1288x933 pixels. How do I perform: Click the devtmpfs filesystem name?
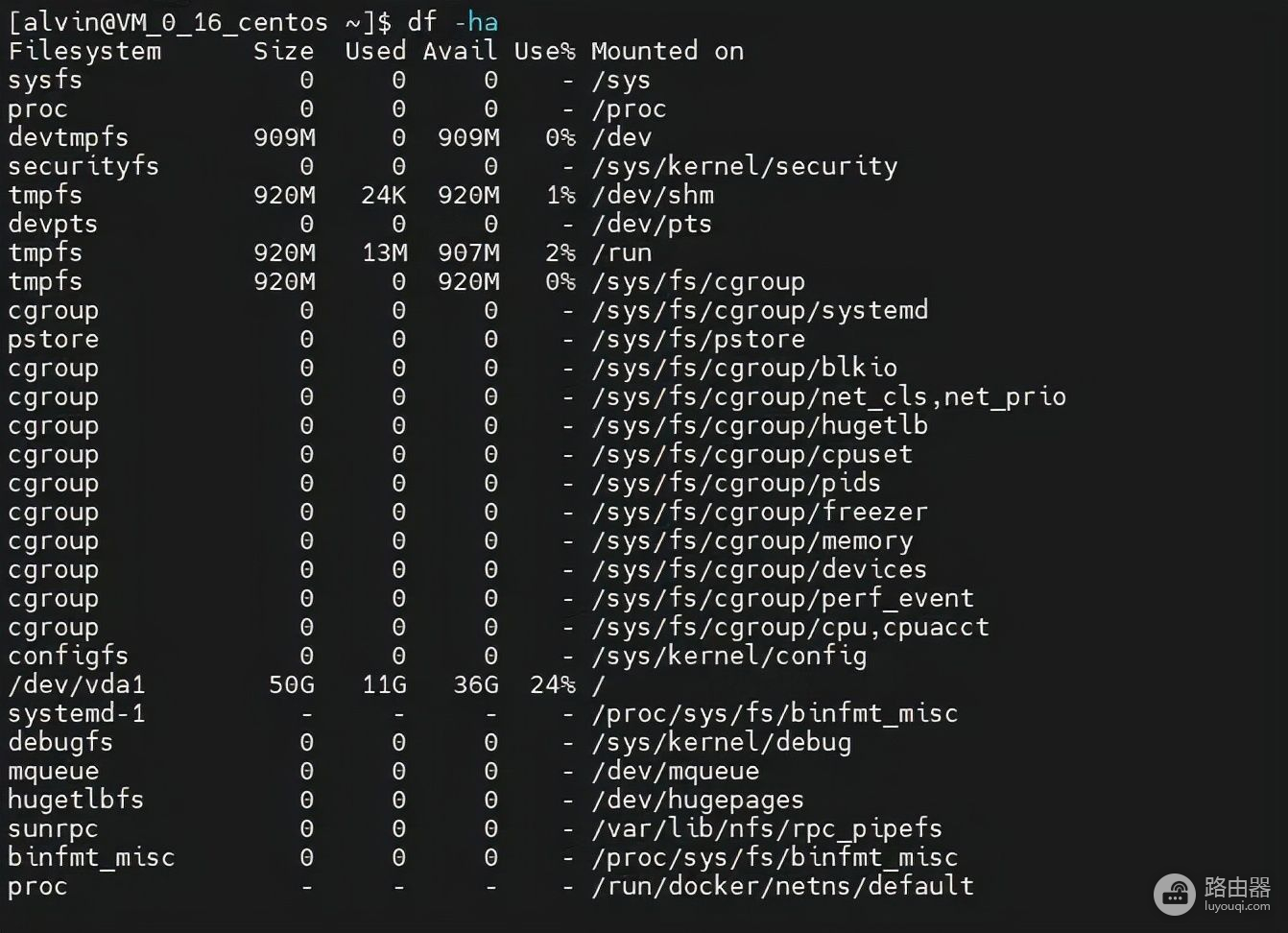68,137
